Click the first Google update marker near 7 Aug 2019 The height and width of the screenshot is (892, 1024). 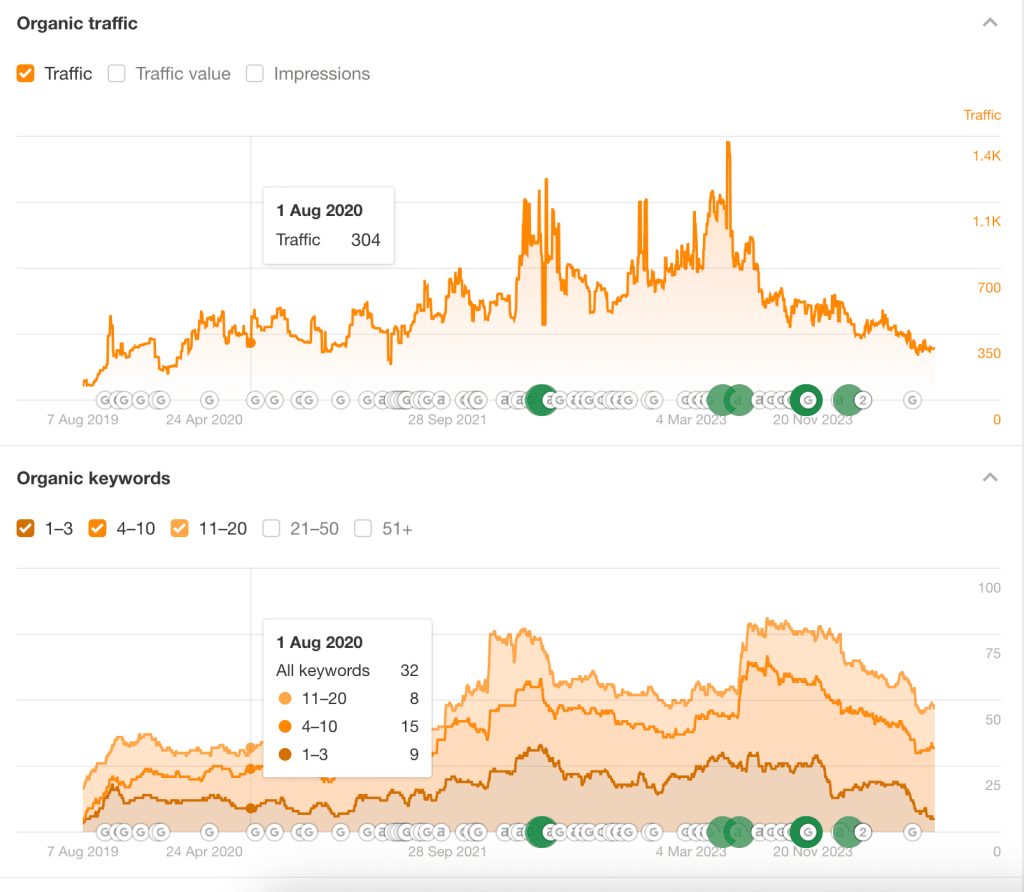pos(104,399)
